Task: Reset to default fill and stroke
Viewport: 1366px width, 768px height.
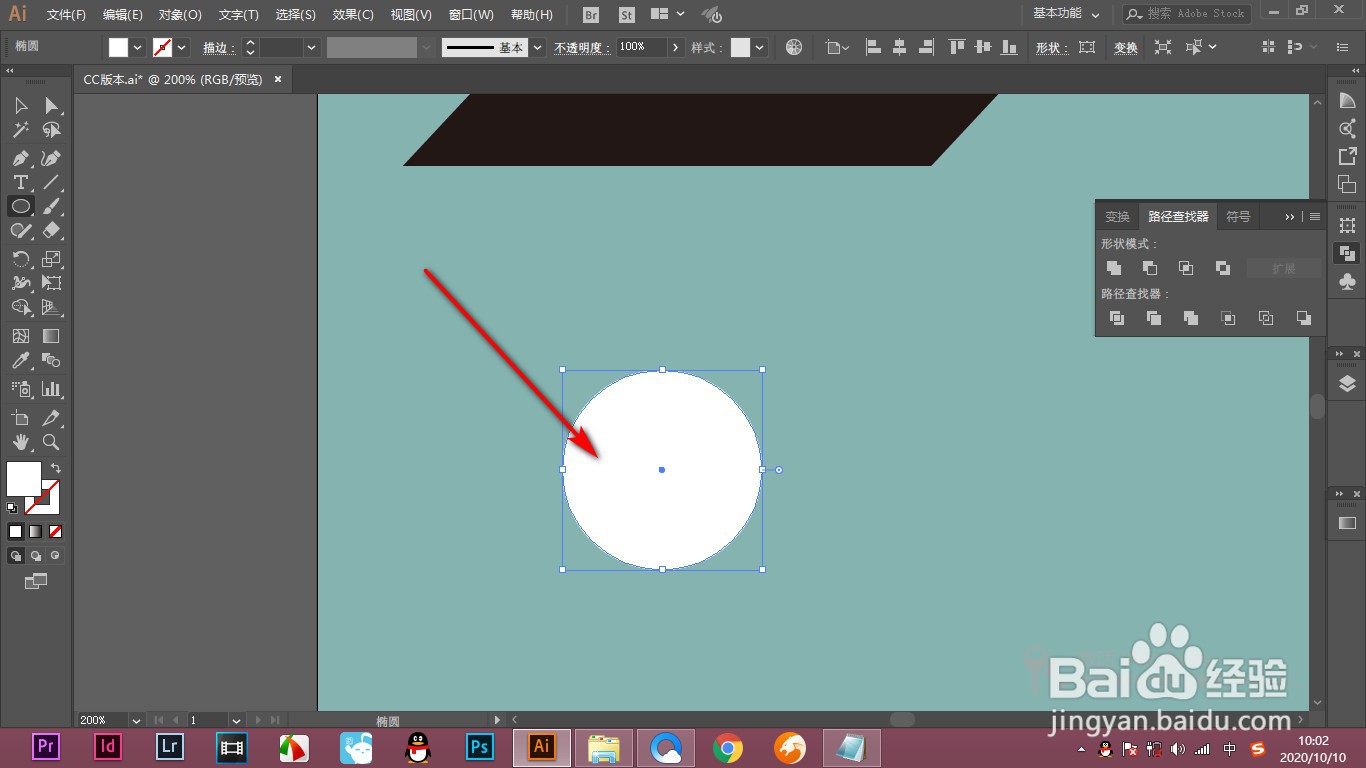Action: click(x=12, y=508)
